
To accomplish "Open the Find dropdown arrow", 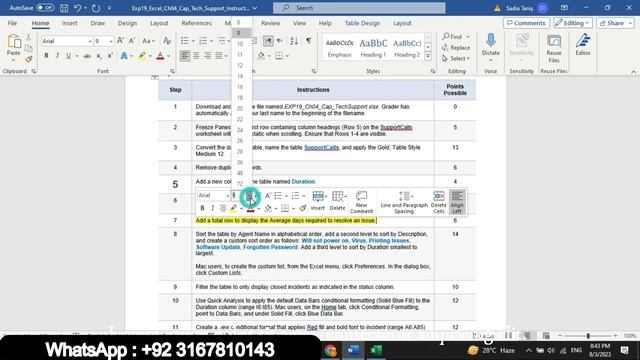I will point(468,37).
